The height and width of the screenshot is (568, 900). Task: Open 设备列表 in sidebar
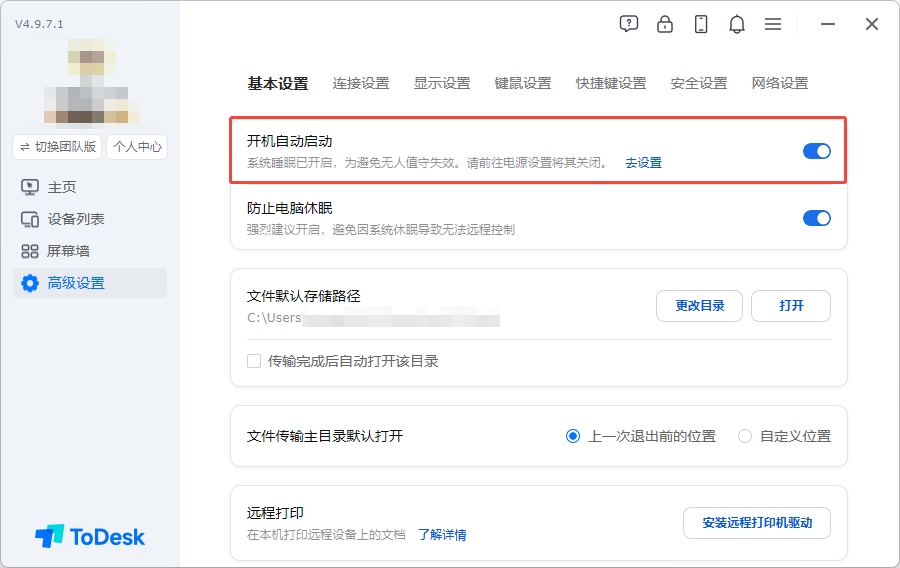tap(90, 219)
